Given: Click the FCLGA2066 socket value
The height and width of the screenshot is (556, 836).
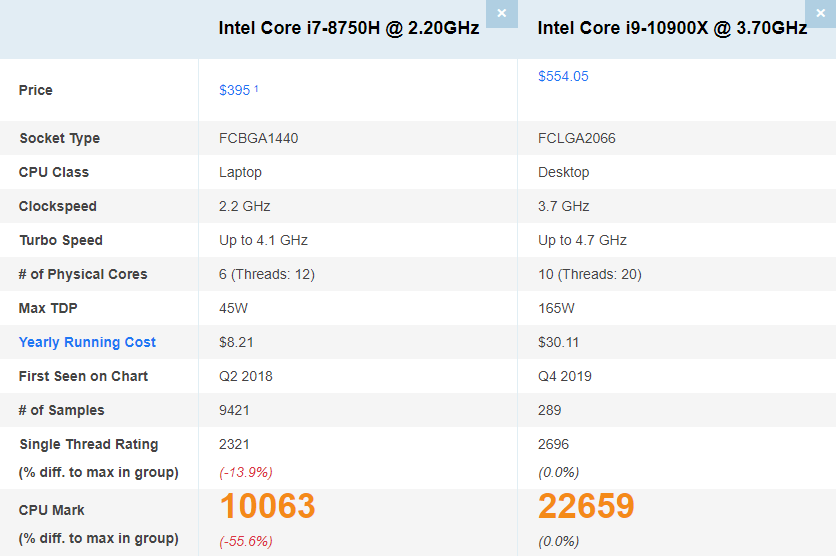Looking at the screenshot, I should (x=577, y=138).
